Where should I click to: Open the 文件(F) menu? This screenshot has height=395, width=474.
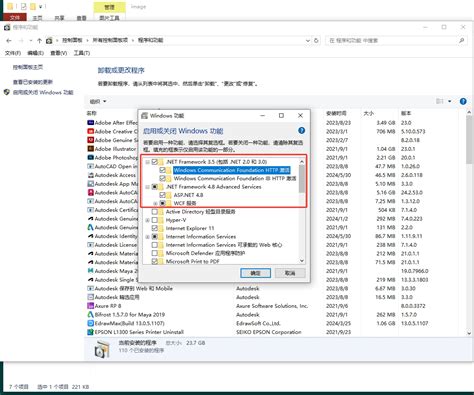tap(13, 53)
